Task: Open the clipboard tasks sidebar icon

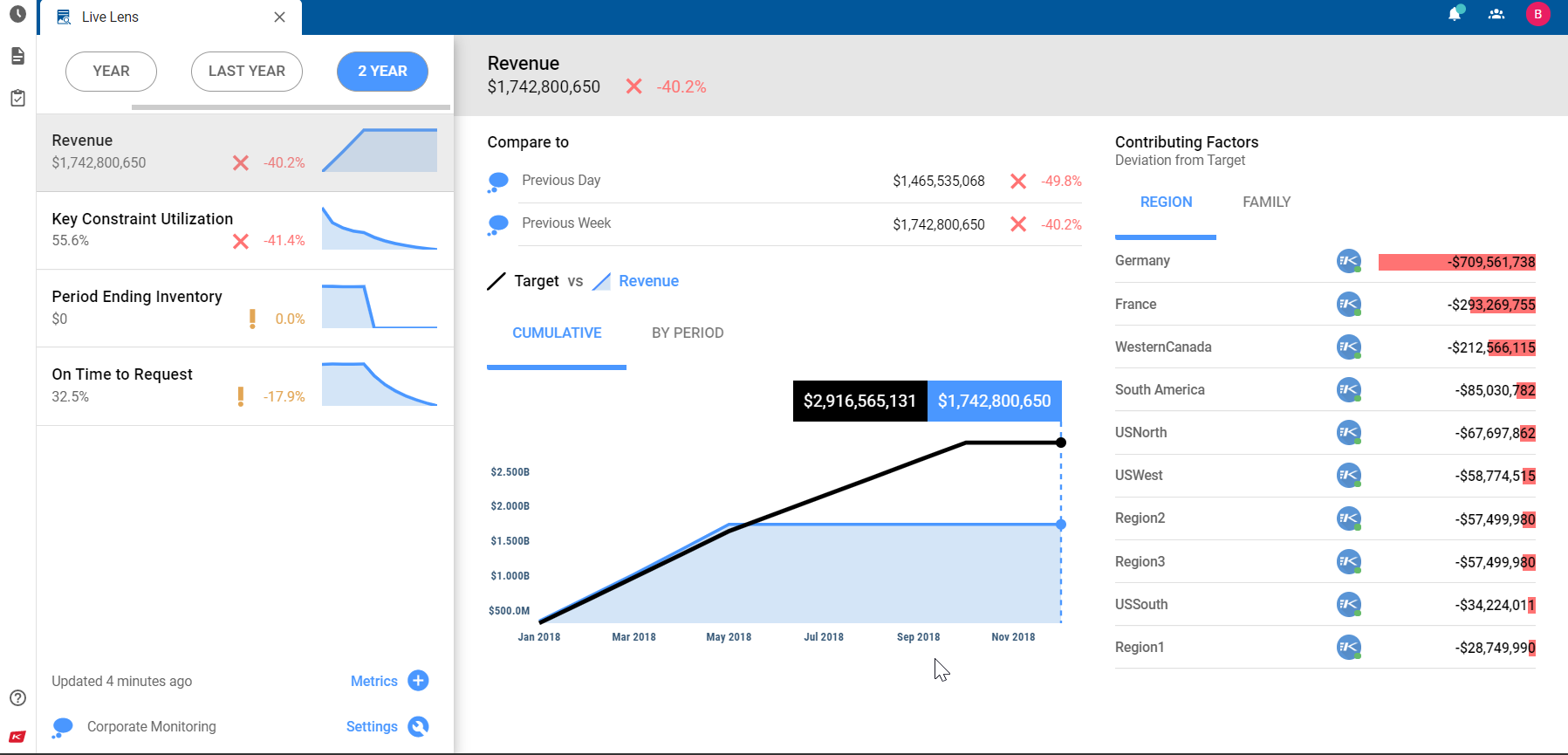Action: click(x=17, y=98)
